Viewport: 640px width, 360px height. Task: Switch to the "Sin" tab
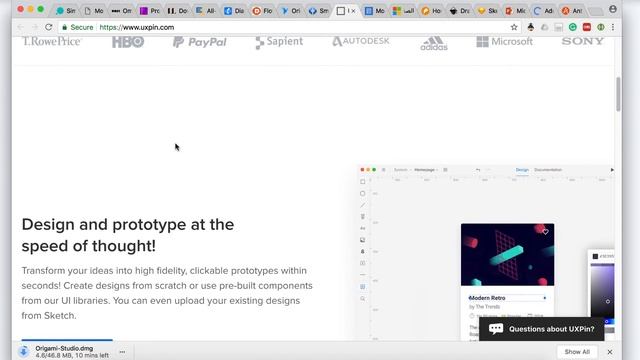pos(66,11)
